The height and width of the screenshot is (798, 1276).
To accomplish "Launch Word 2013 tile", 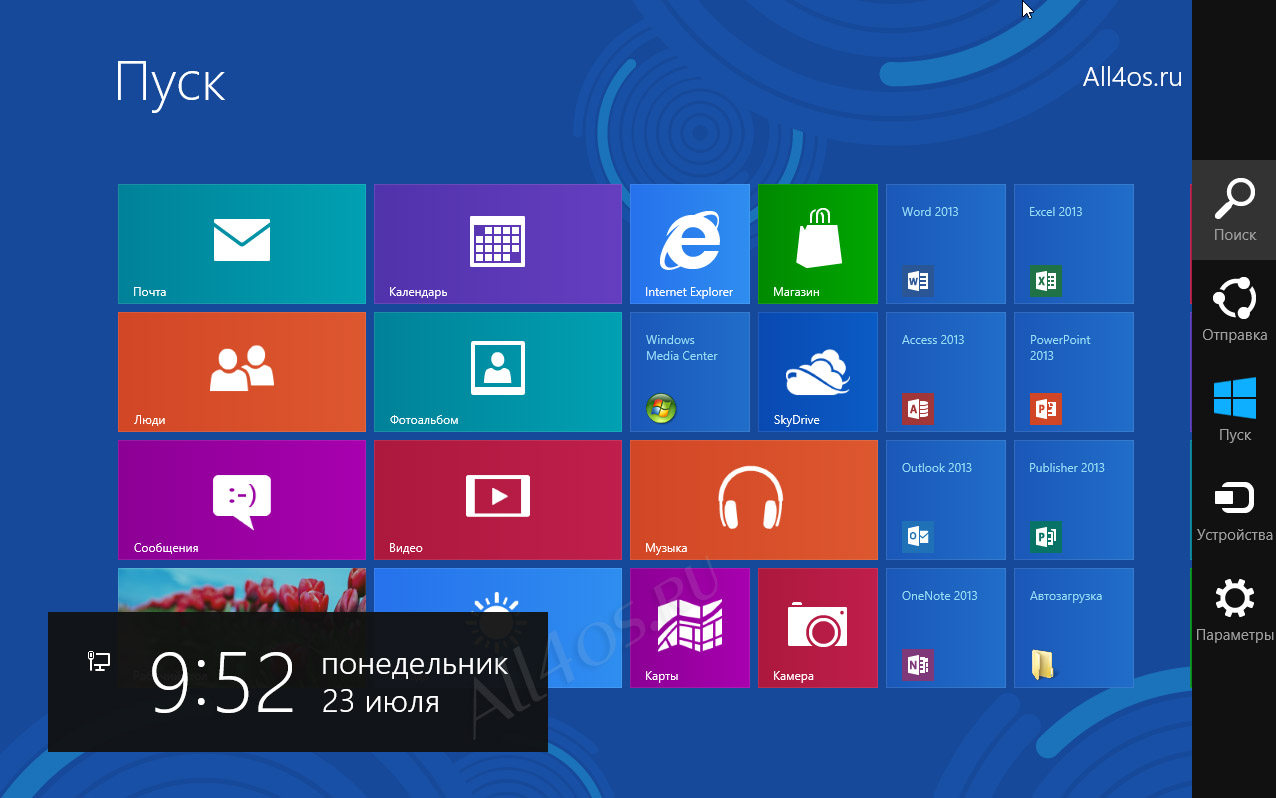I will (946, 244).
